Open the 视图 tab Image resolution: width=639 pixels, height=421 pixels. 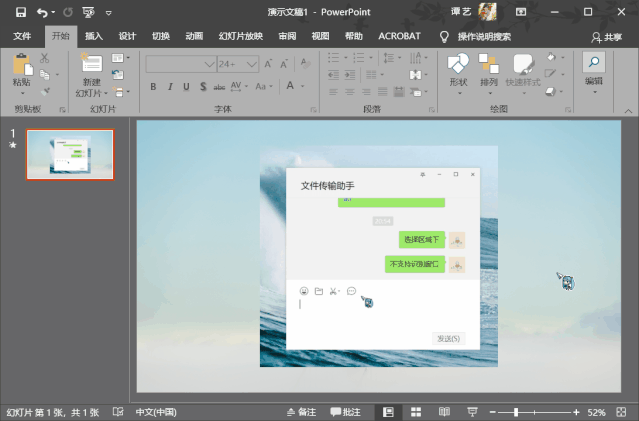tap(320, 36)
